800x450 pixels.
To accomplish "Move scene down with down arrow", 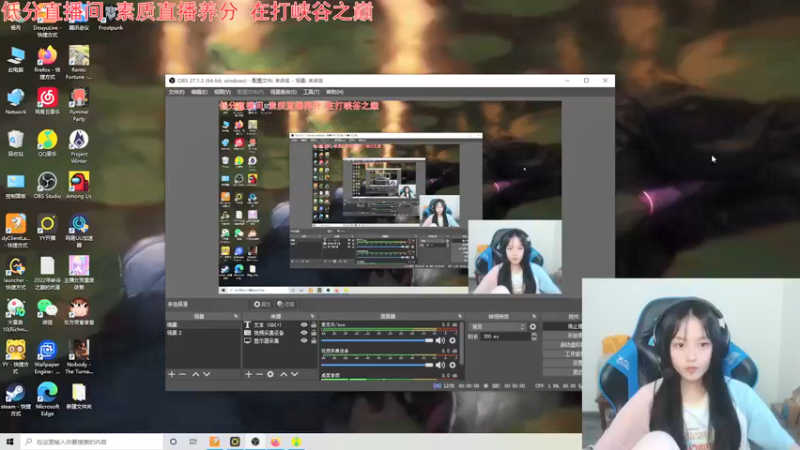I will (x=207, y=374).
